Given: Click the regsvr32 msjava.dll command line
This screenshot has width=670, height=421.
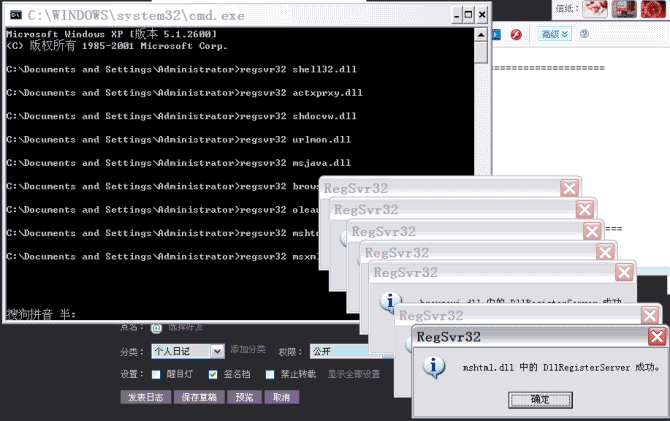Looking at the screenshot, I should pyautogui.click(x=179, y=163).
